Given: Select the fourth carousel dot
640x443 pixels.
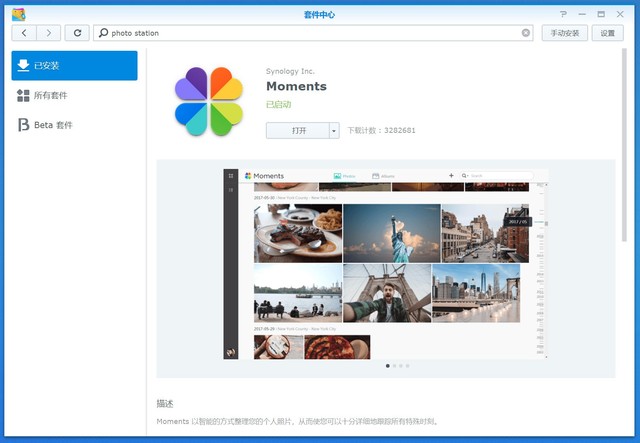Looking at the screenshot, I should (x=407, y=366).
